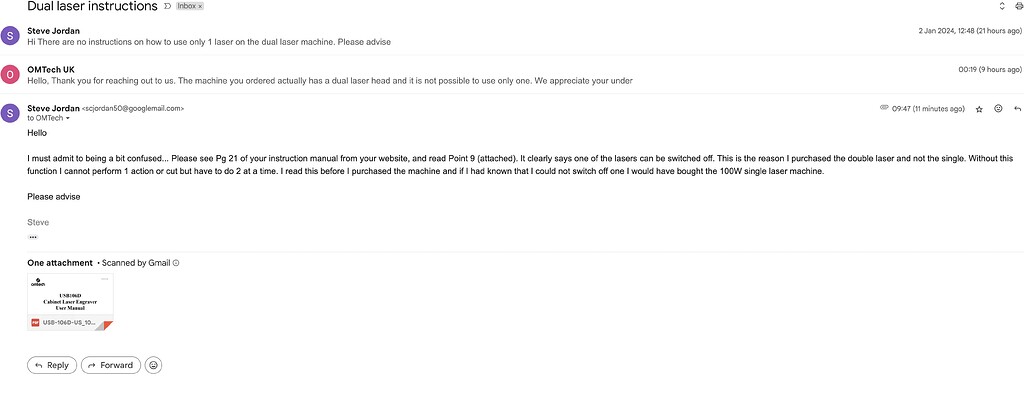The height and width of the screenshot is (398, 1024).
Task: Expand recipient details arrow next to 'to OMTech'
Action: tap(68, 118)
